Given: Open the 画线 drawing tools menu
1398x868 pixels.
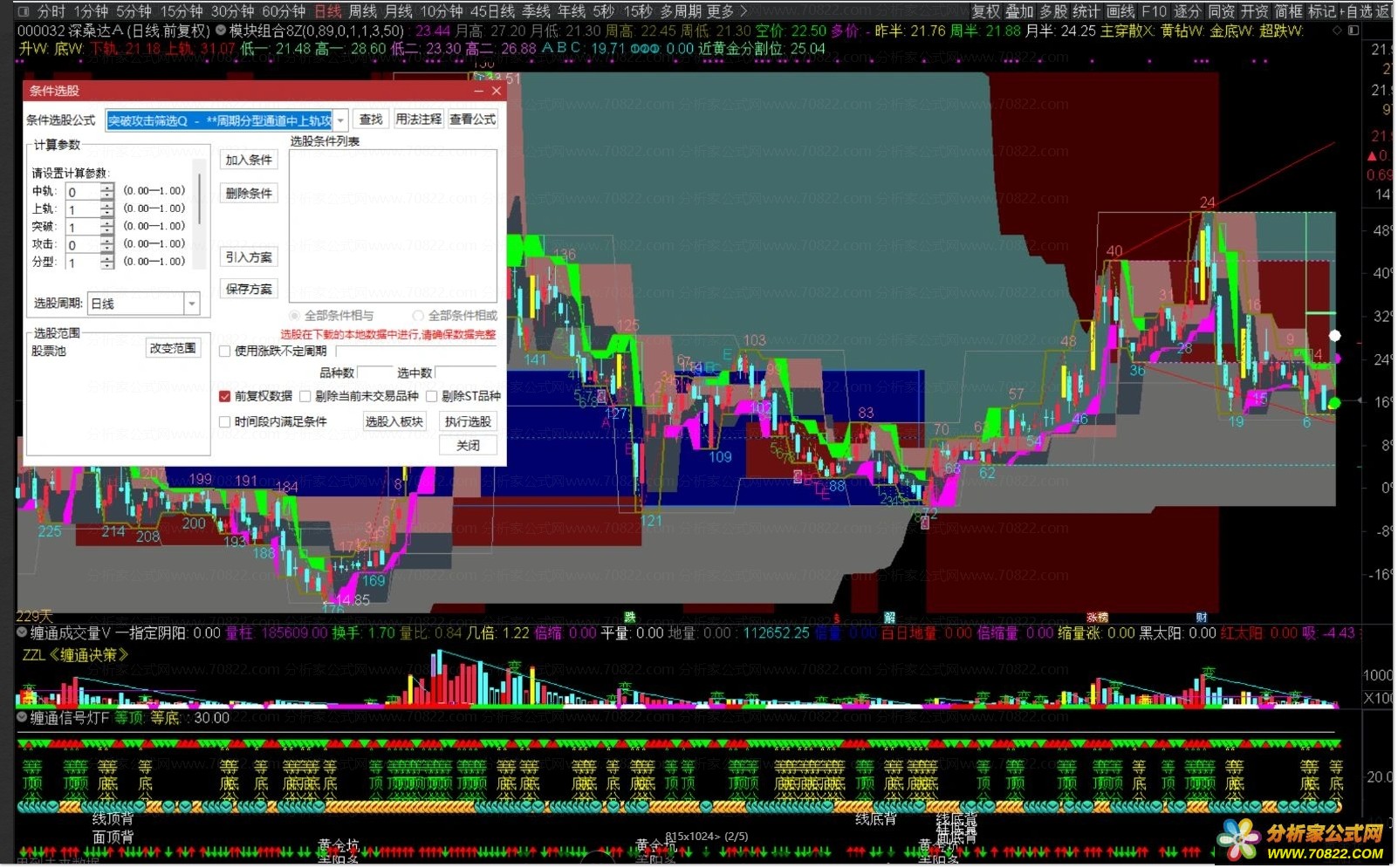Looking at the screenshot, I should 1121,11.
